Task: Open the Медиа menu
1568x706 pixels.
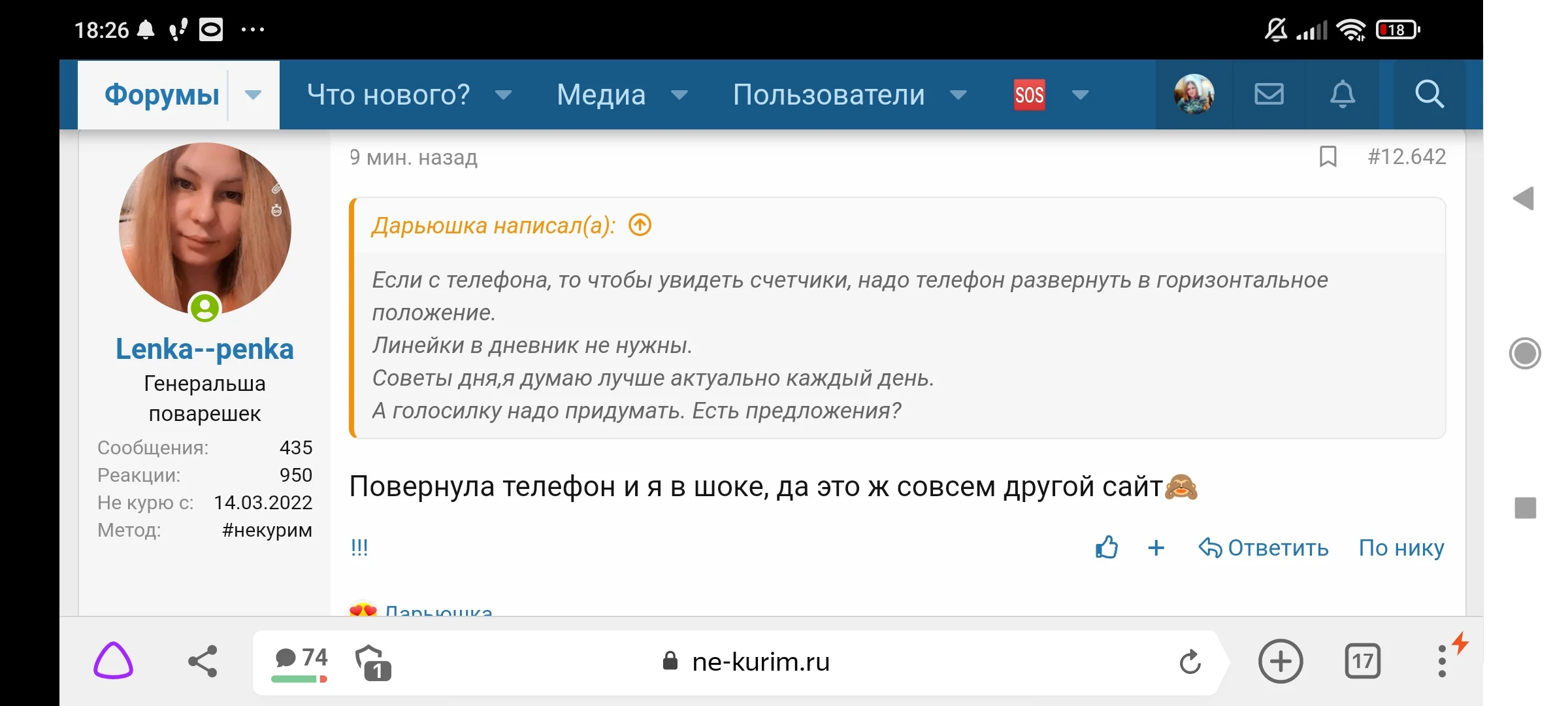Action: pos(600,95)
